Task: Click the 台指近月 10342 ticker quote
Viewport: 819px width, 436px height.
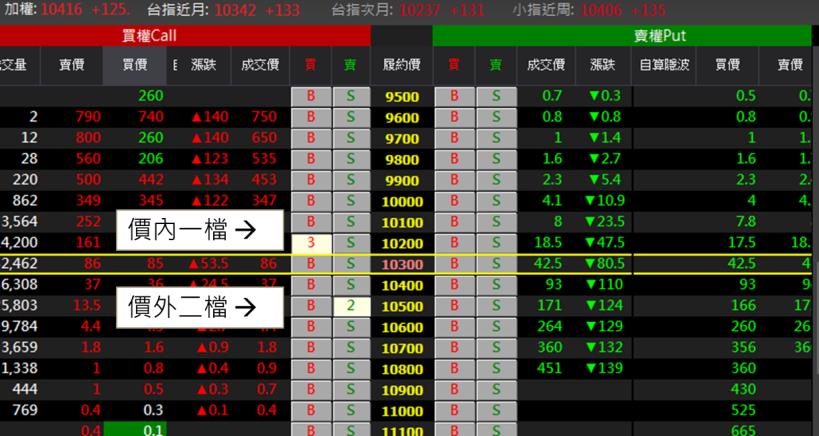Action: pyautogui.click(x=224, y=10)
